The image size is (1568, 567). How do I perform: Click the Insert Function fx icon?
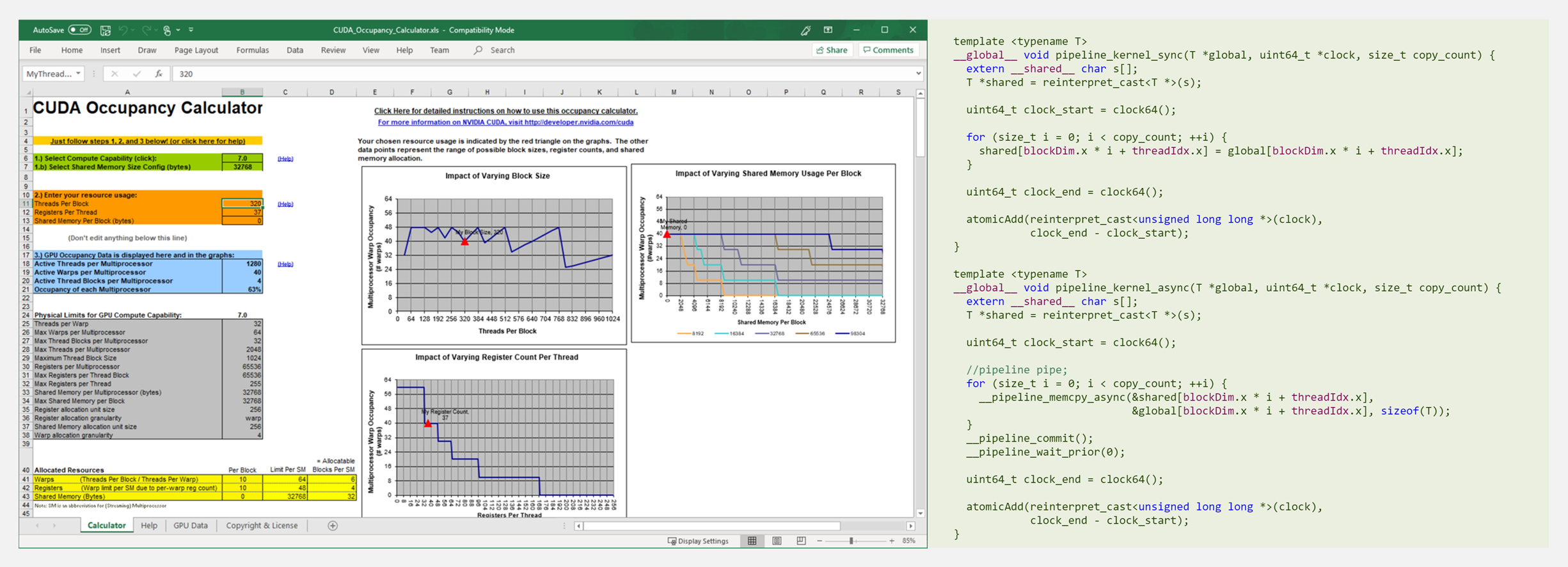(159, 74)
